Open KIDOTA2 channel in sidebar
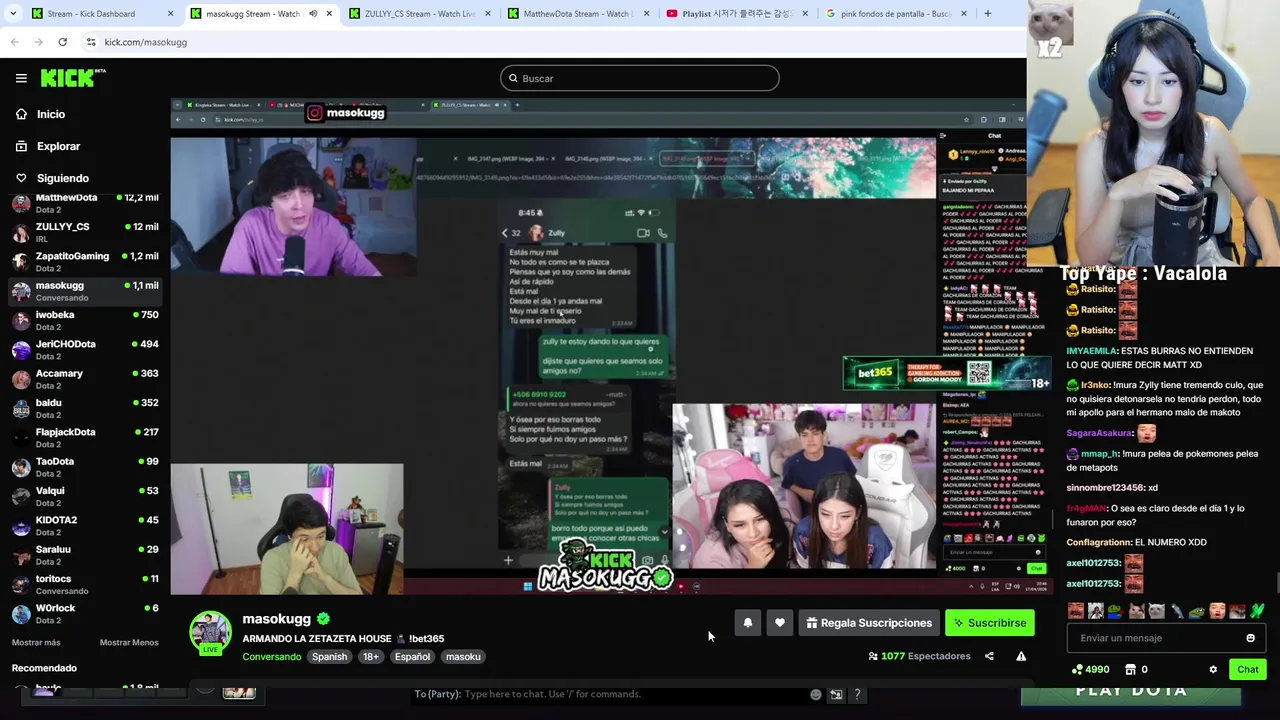The width and height of the screenshot is (1280, 720). (85, 525)
